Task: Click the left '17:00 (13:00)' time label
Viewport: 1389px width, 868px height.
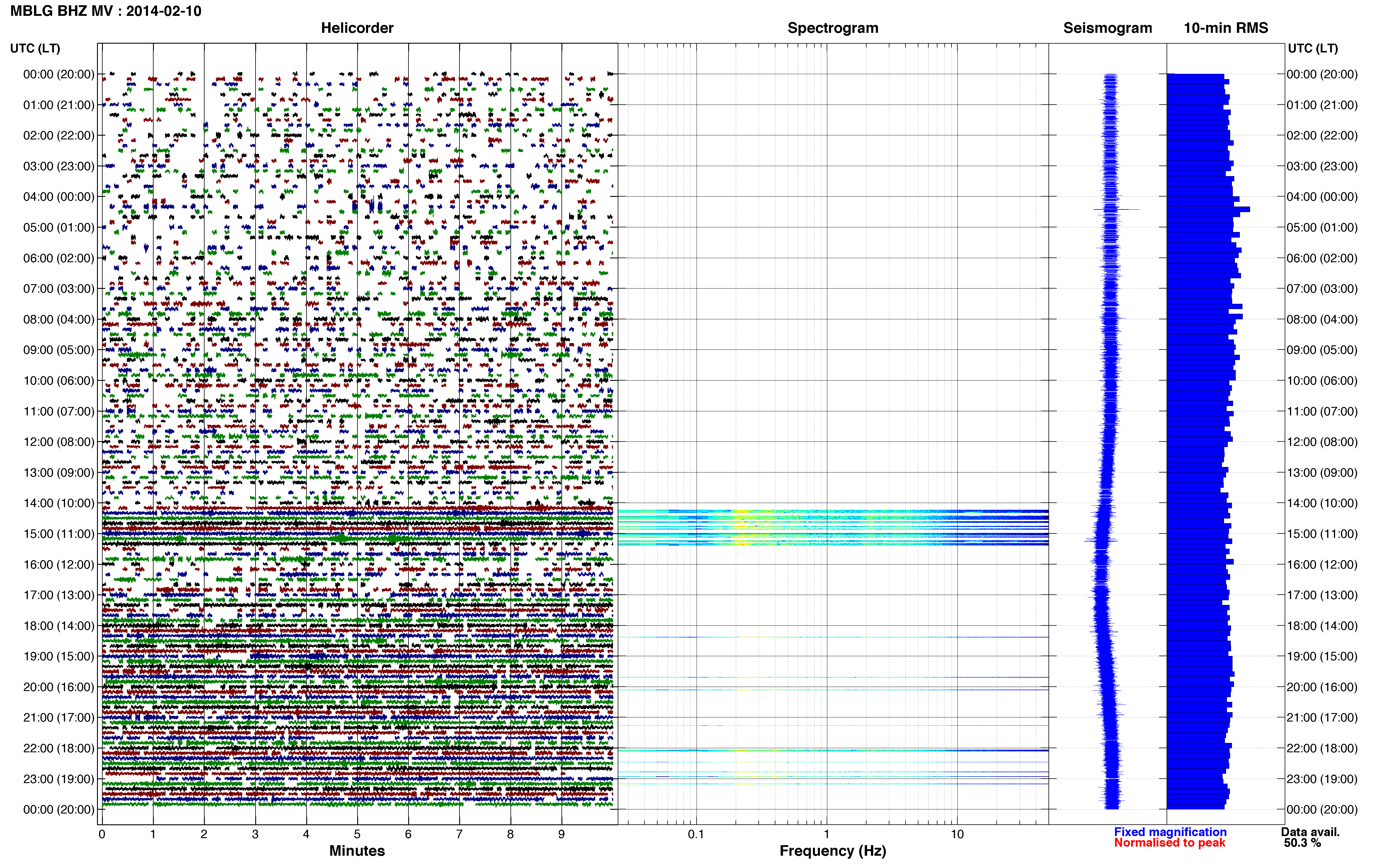Action: pyautogui.click(x=59, y=595)
